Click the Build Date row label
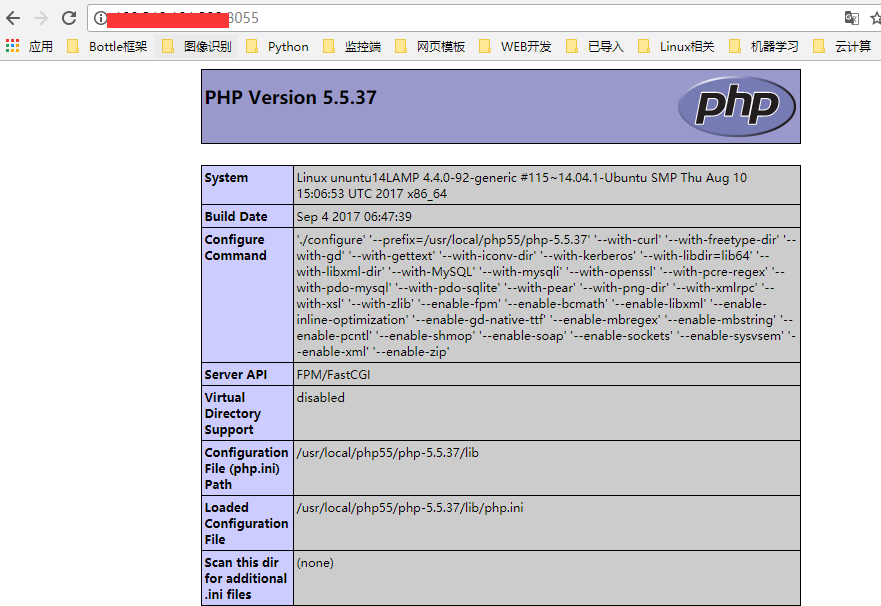The width and height of the screenshot is (881, 606). click(x=236, y=216)
